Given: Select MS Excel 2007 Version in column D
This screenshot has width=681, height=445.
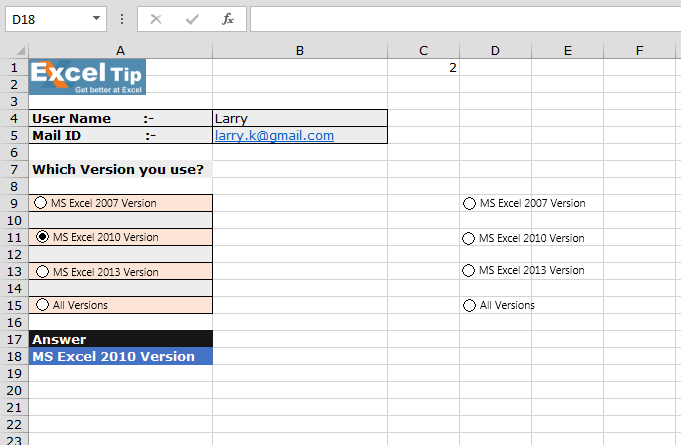Looking at the screenshot, I should (x=469, y=203).
